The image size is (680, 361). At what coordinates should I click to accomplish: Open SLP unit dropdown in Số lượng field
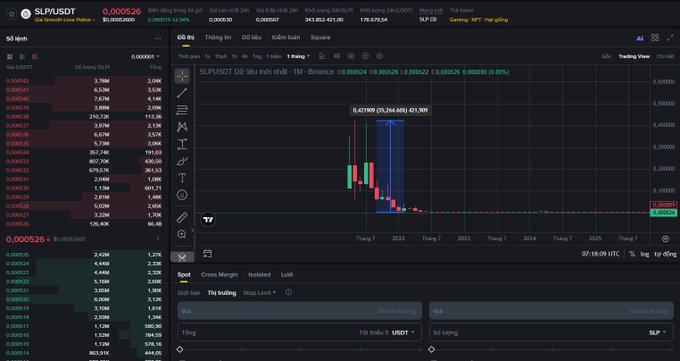click(x=657, y=333)
